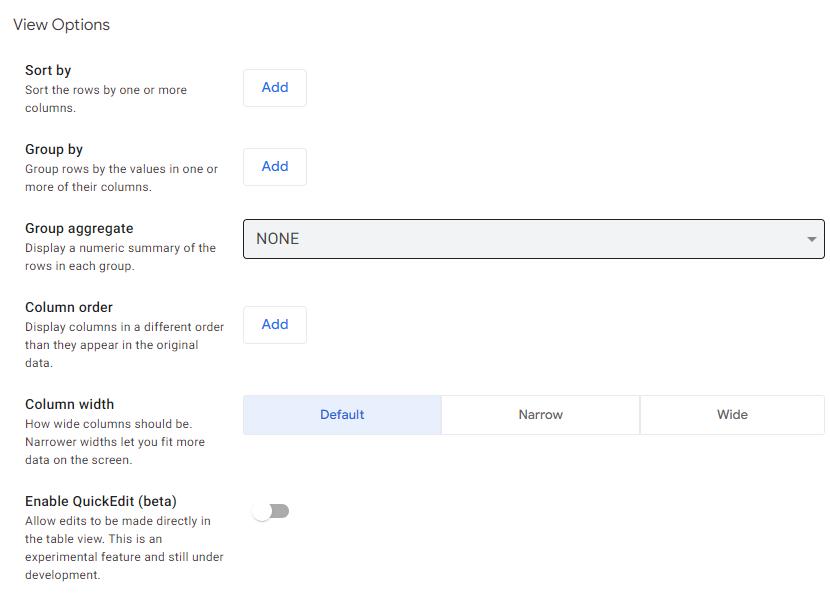
Task: Click the Group aggregate label
Action: coord(77,228)
